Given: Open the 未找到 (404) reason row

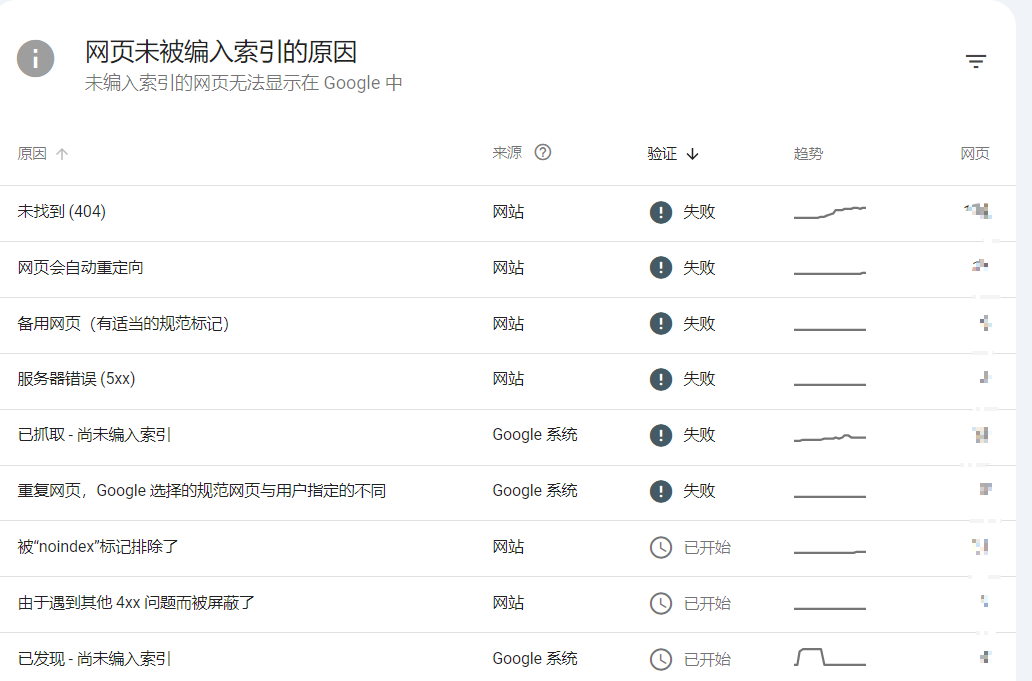Looking at the screenshot, I should tap(62, 212).
